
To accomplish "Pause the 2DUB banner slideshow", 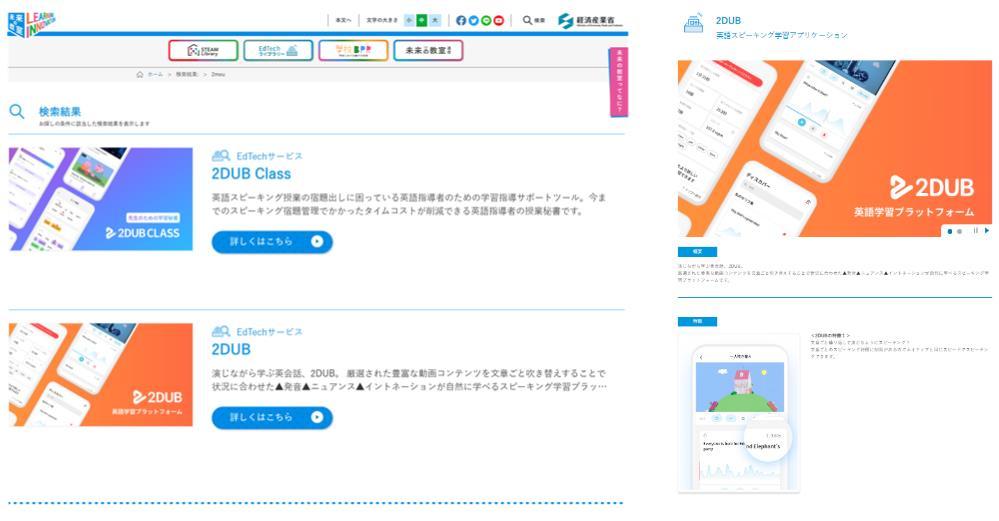I will pyautogui.click(x=975, y=231).
